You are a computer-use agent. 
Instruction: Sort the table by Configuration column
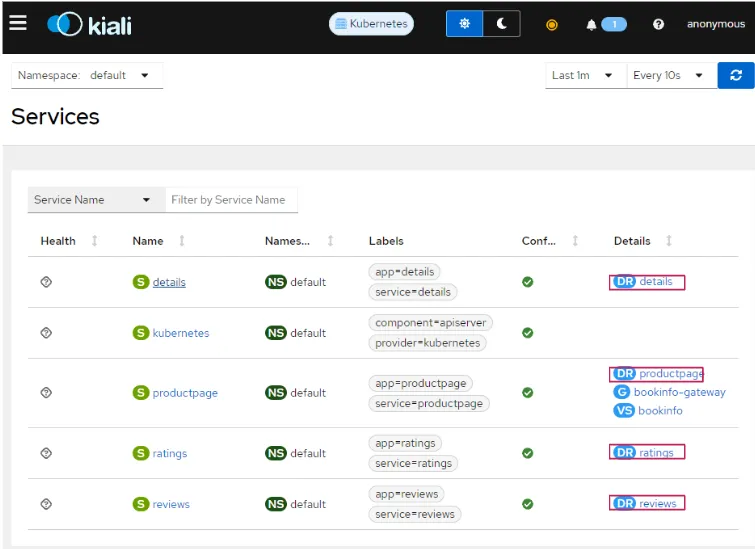(575, 241)
